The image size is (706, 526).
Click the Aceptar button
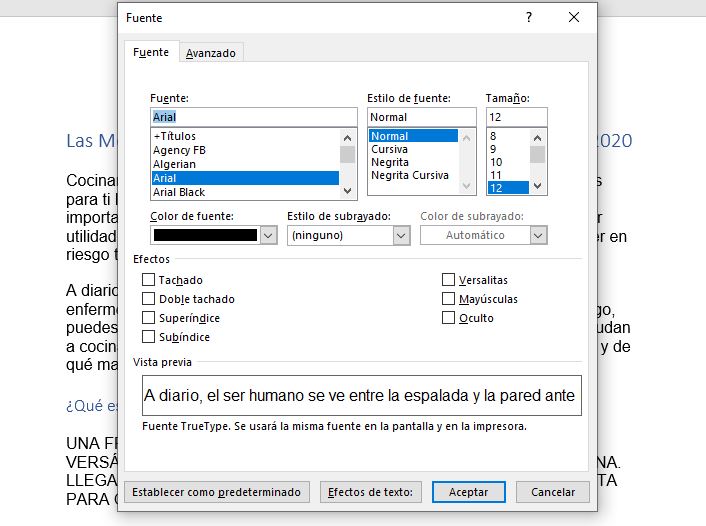tap(468, 492)
